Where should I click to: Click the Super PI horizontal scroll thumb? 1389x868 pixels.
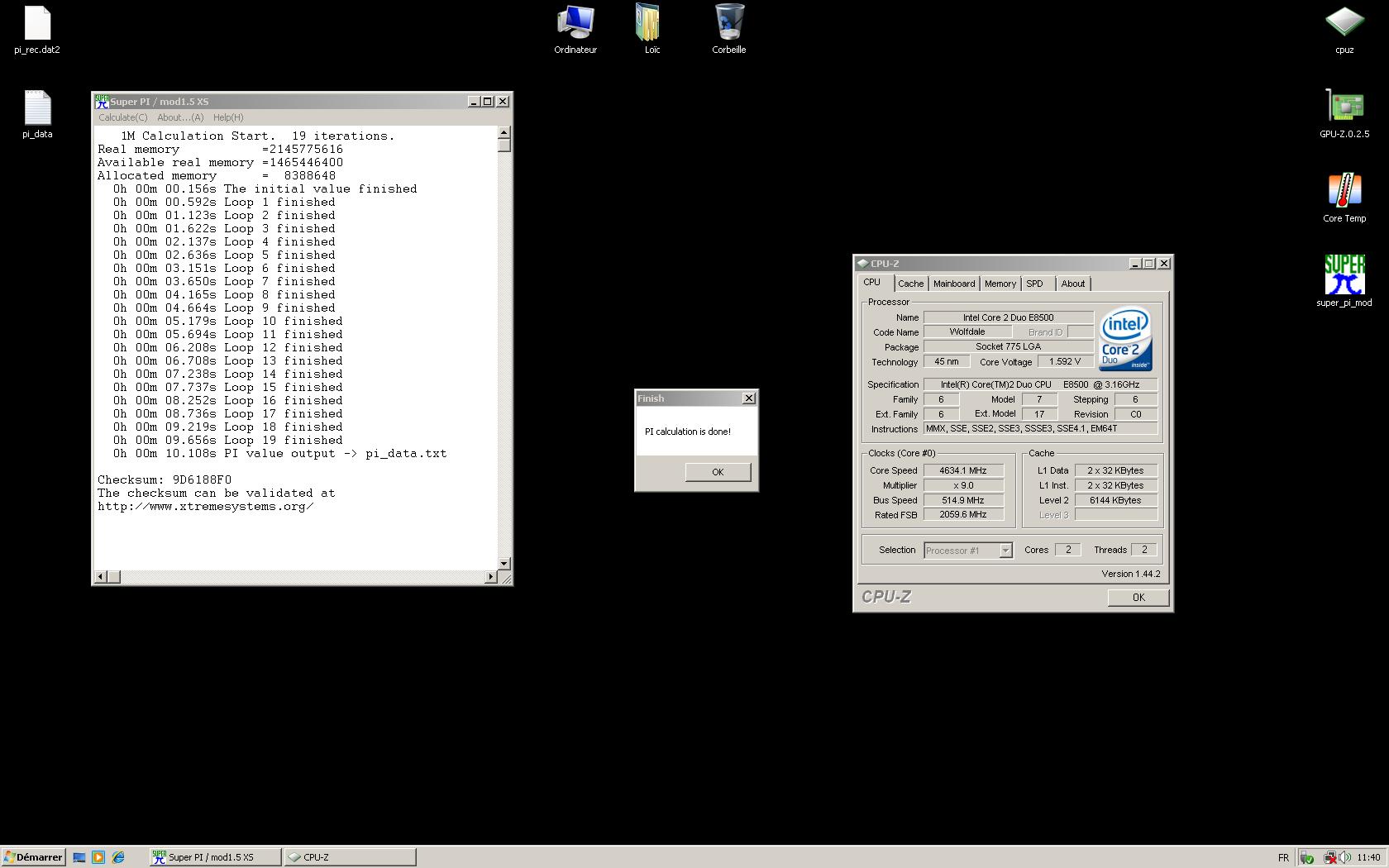tap(114, 576)
